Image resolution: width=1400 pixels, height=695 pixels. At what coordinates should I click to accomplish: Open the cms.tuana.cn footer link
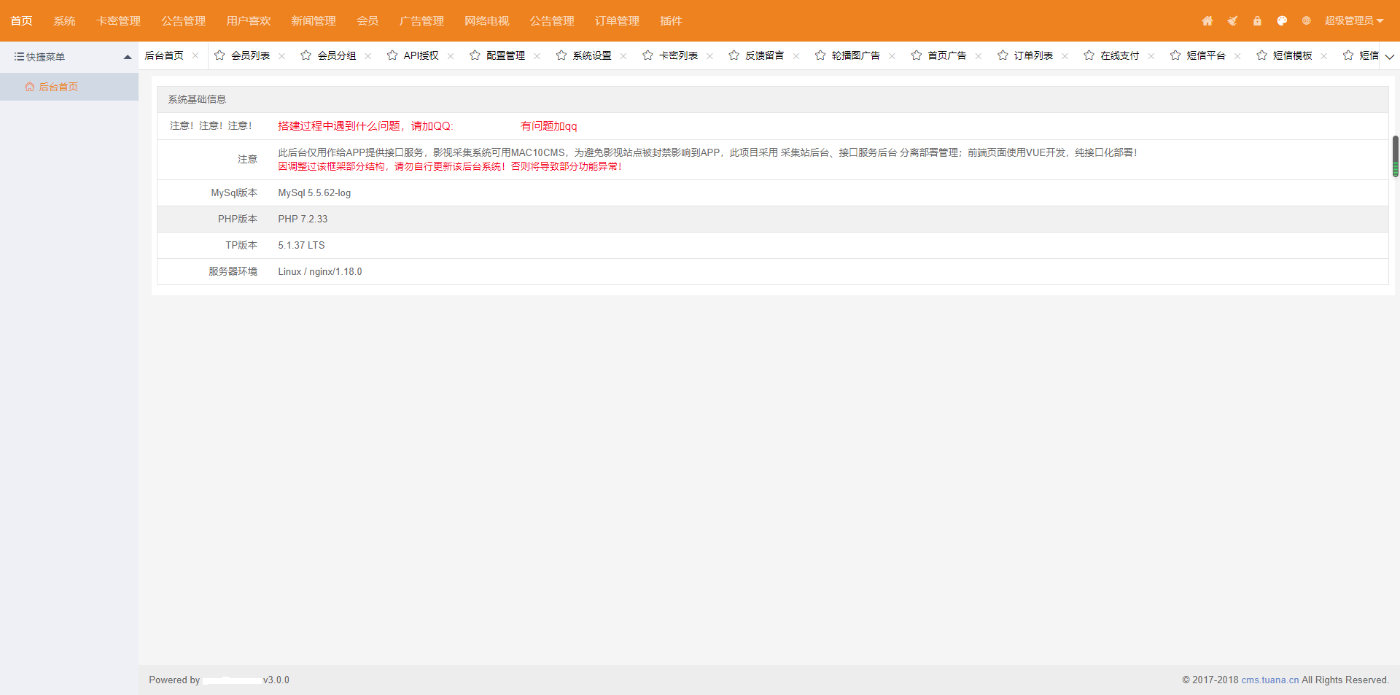pyautogui.click(x=1270, y=680)
